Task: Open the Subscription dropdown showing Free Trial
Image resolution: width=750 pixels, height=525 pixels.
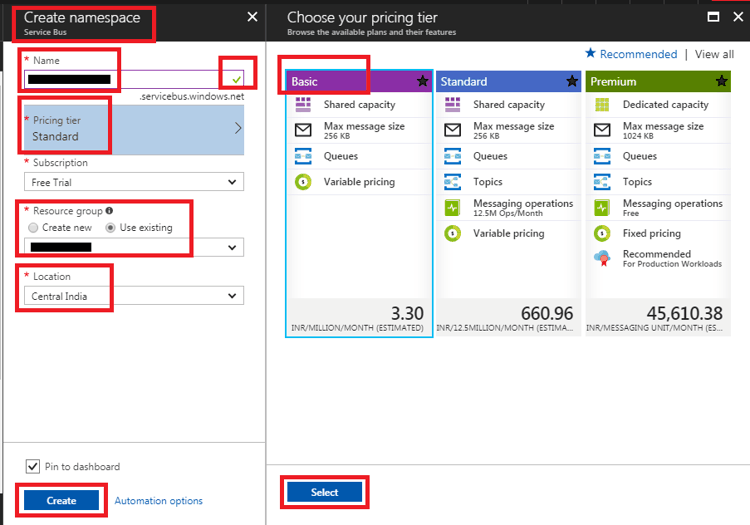Action: point(133,182)
